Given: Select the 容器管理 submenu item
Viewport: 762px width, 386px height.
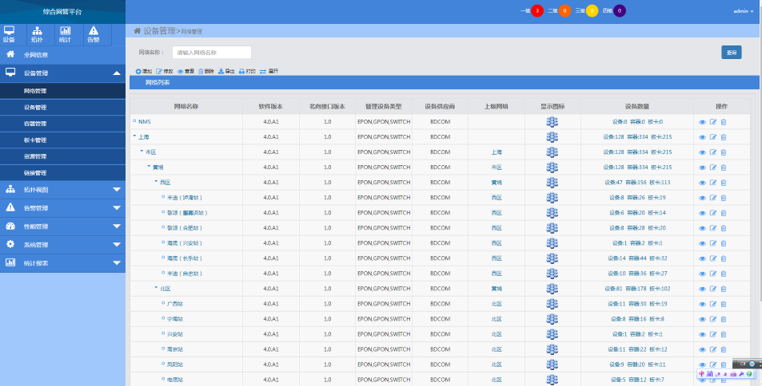Looking at the screenshot, I should coord(63,123).
